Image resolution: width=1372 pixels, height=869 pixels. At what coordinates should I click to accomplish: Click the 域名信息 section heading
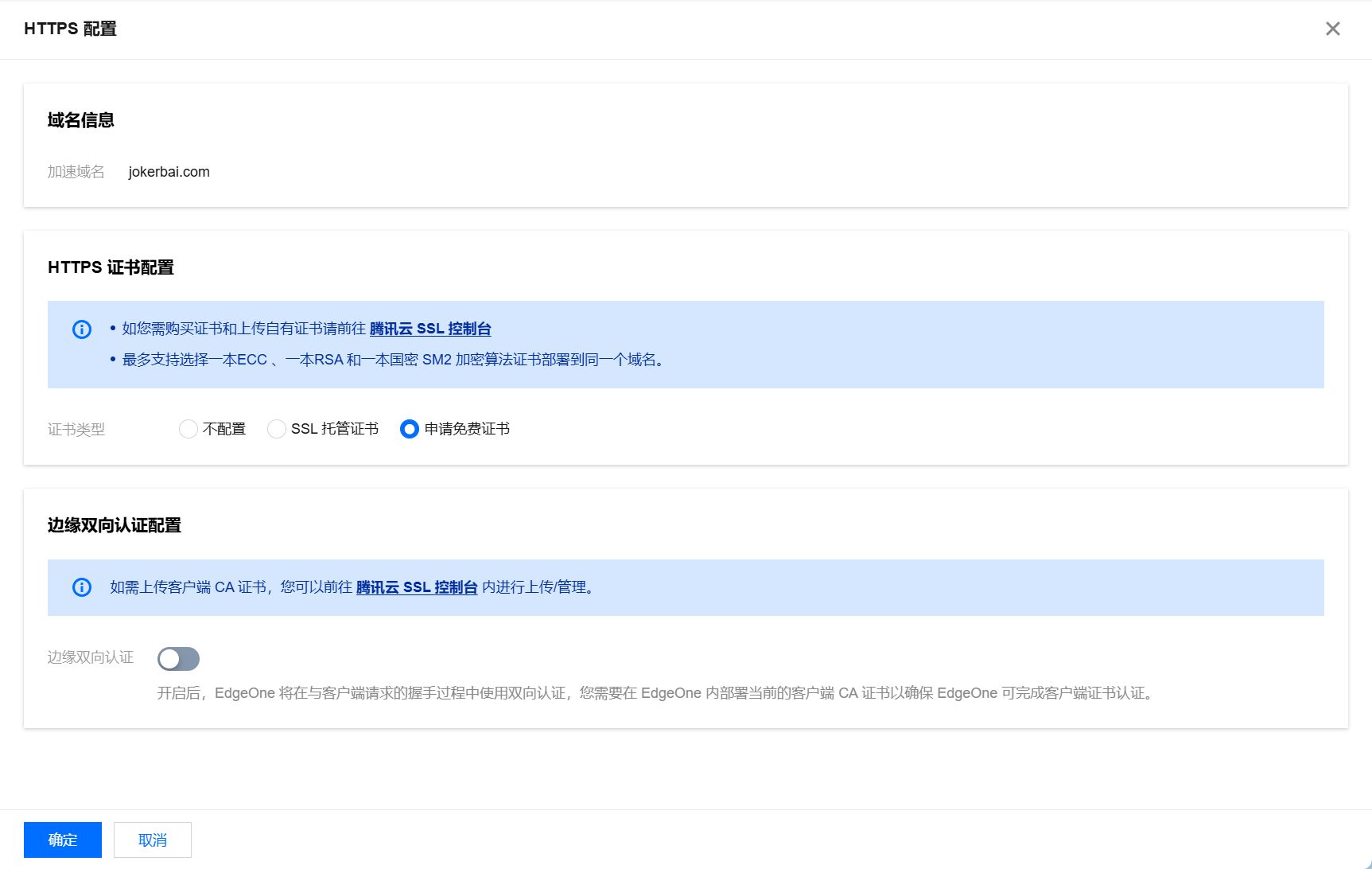coord(80,120)
